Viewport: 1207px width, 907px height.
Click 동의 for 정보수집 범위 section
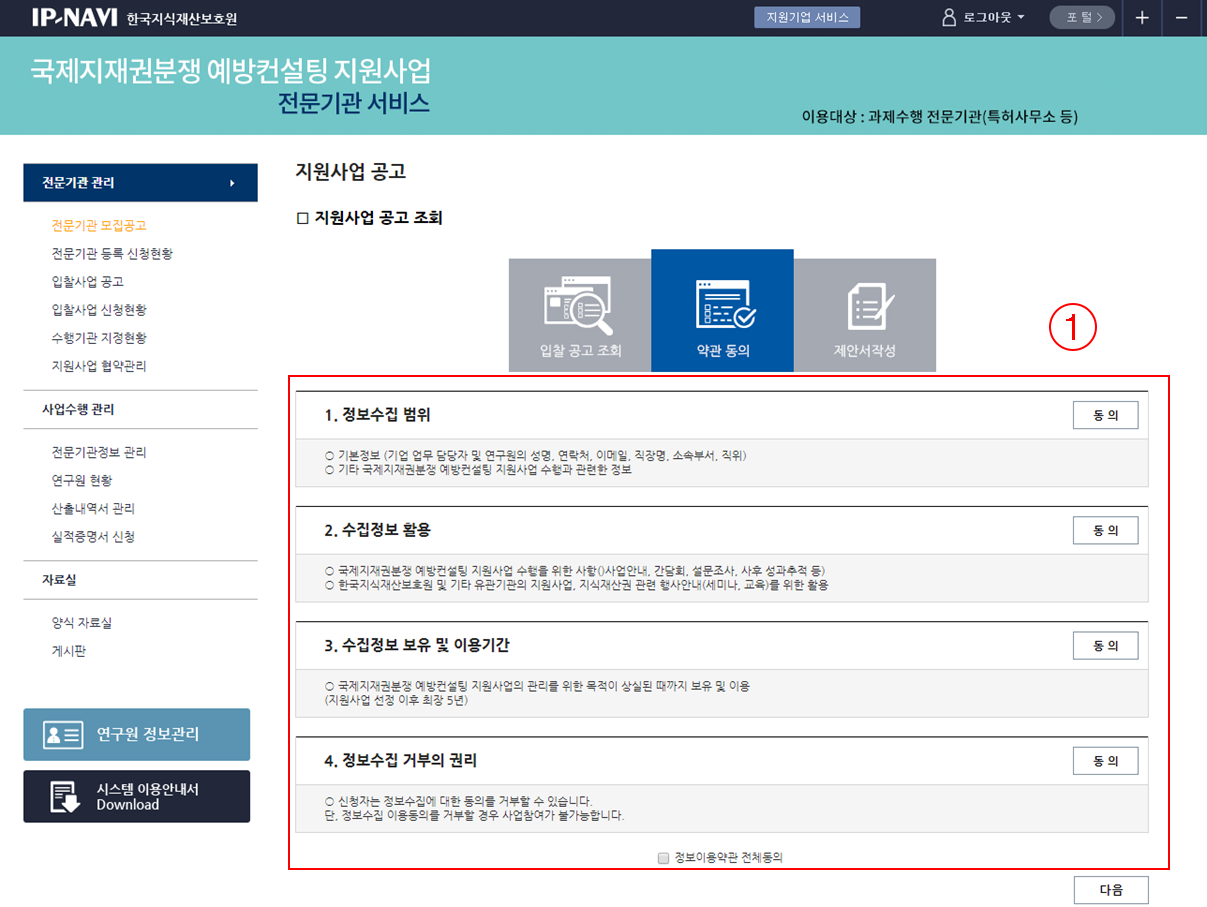[1105, 416]
